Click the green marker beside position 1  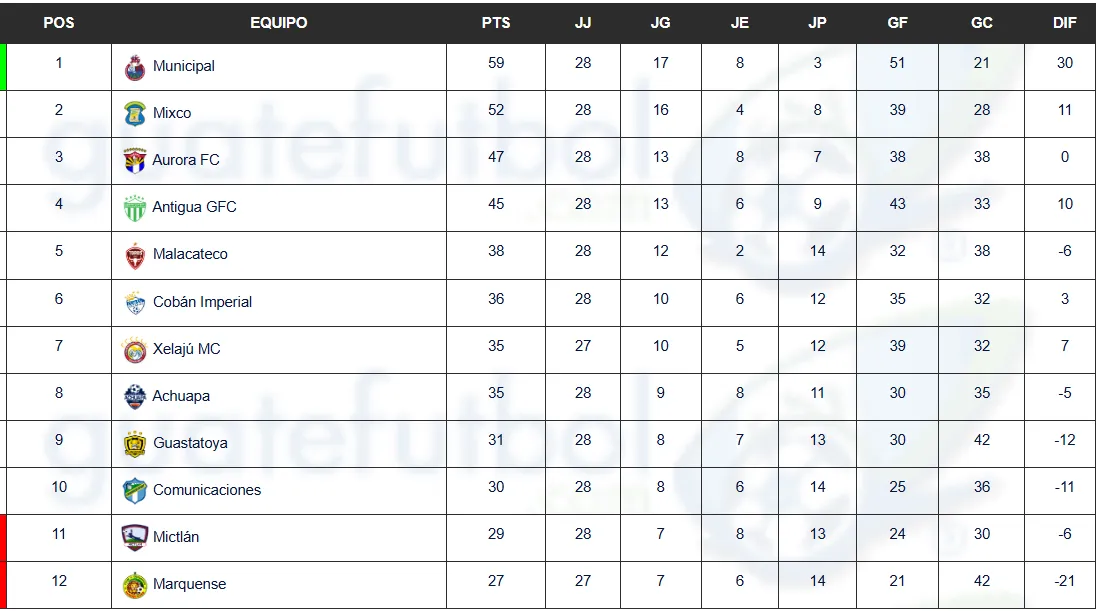[3, 67]
